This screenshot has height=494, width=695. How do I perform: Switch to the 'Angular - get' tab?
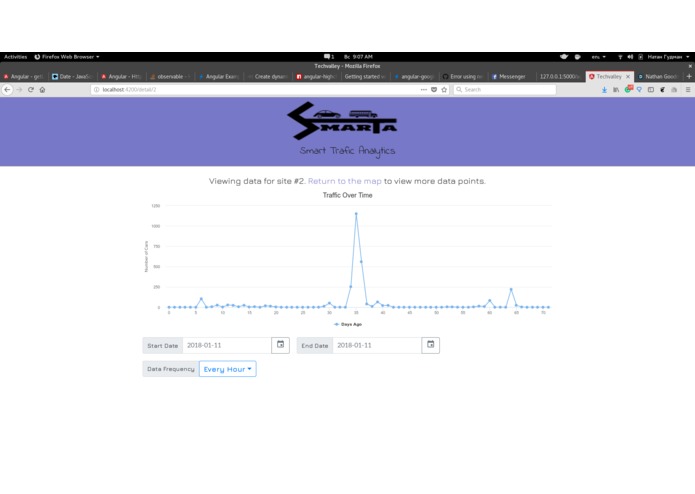pyautogui.click(x=24, y=77)
